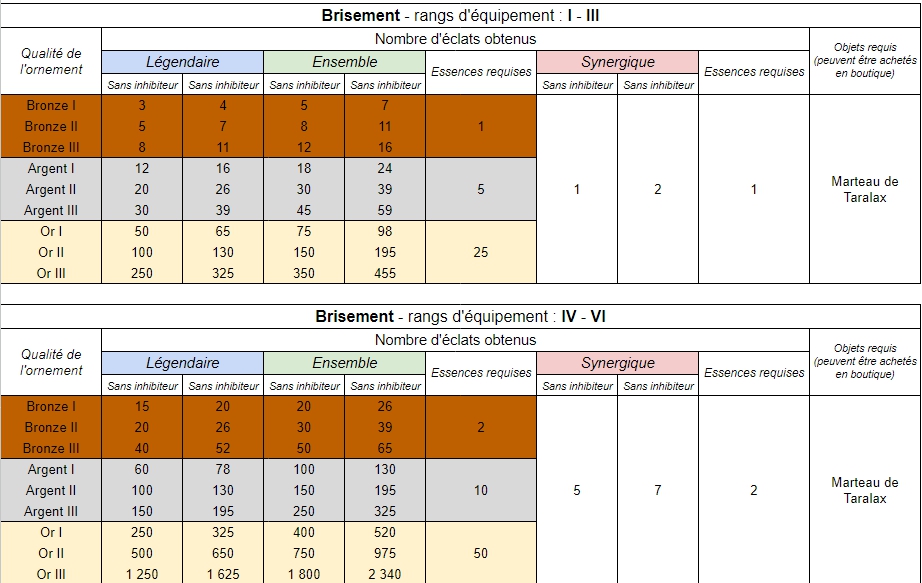This screenshot has width=922, height=583.
Task: Select value 52 in the IV - VI table
Action: tap(223, 448)
